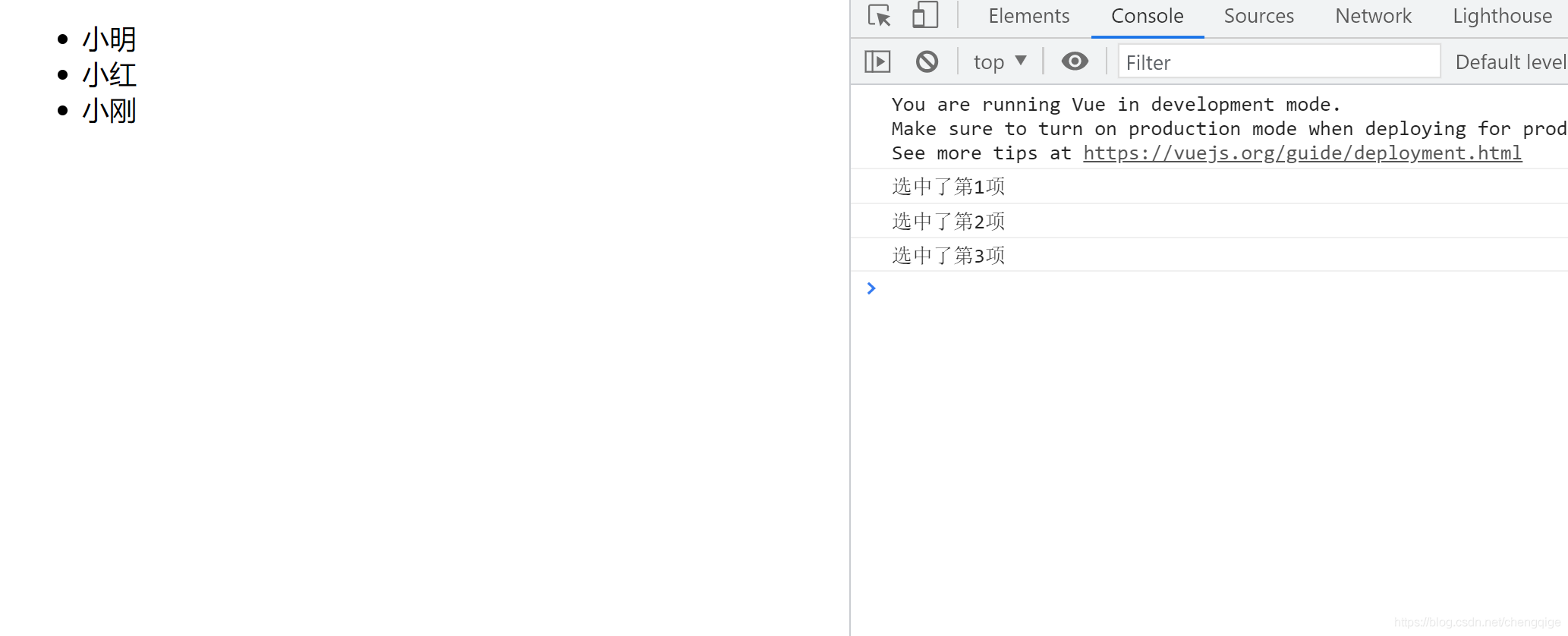1568x636 pixels.
Task: Toggle the device toolbar icon
Action: [924, 16]
